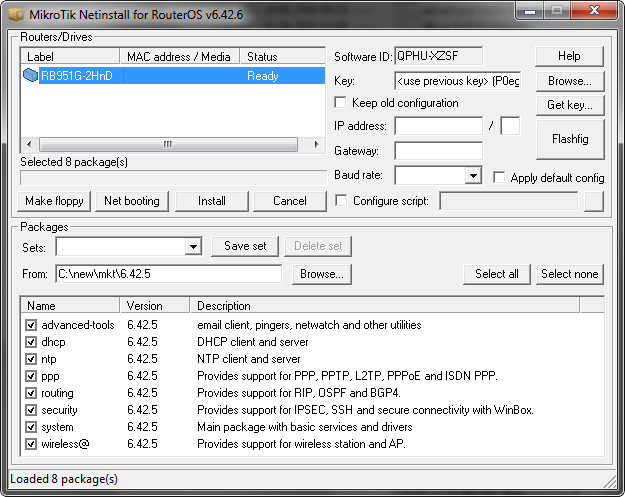Image resolution: width=625 pixels, height=497 pixels.
Task: Click the netmask field after the slash
Action: click(510, 126)
